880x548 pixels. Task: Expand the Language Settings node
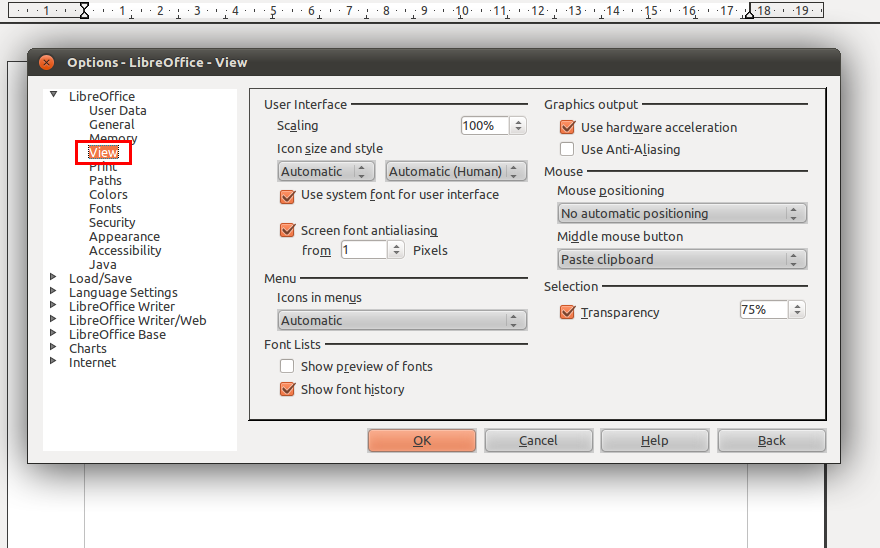click(x=53, y=291)
